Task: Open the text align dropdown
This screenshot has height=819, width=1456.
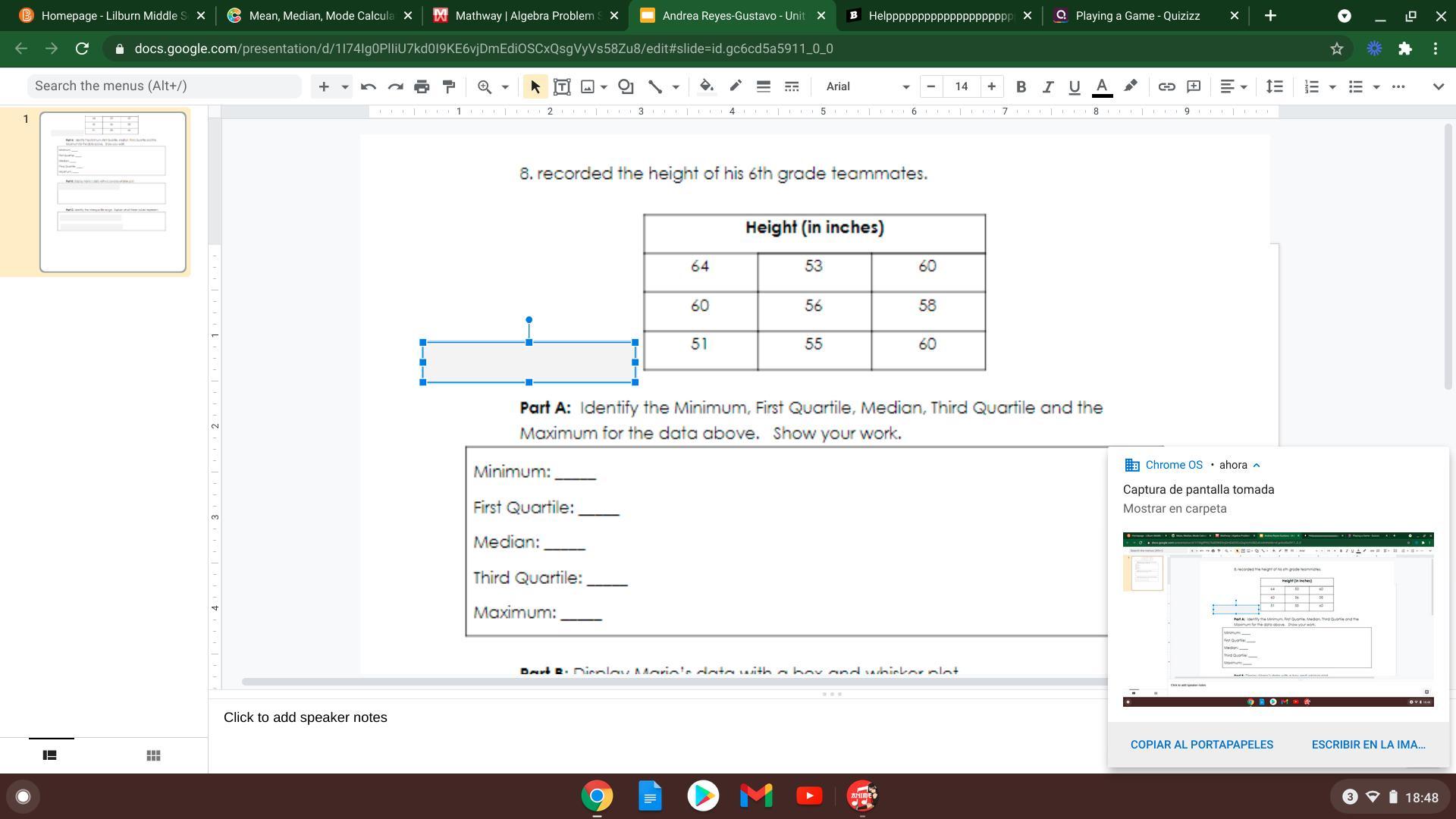Action: point(1233,86)
